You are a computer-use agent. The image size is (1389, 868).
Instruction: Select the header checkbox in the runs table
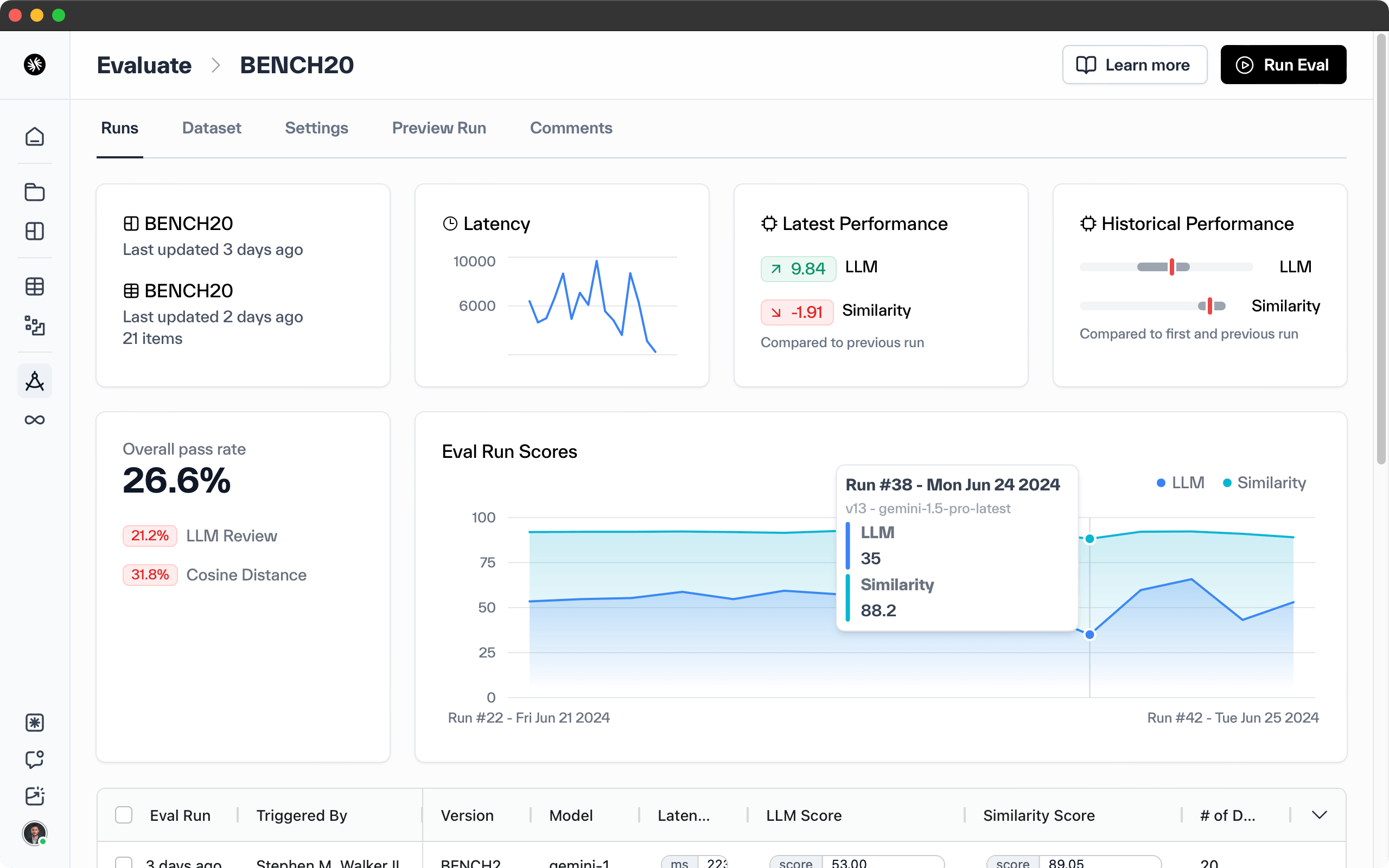tap(124, 815)
